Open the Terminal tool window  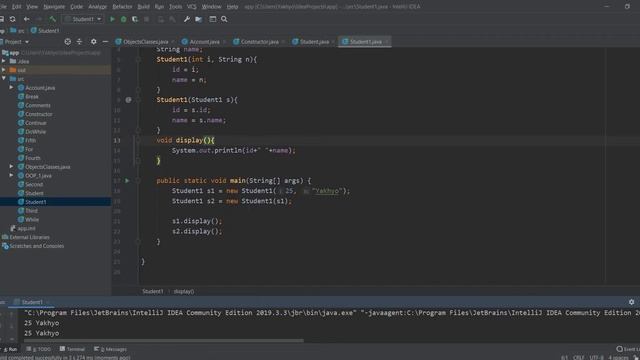(x=72, y=349)
